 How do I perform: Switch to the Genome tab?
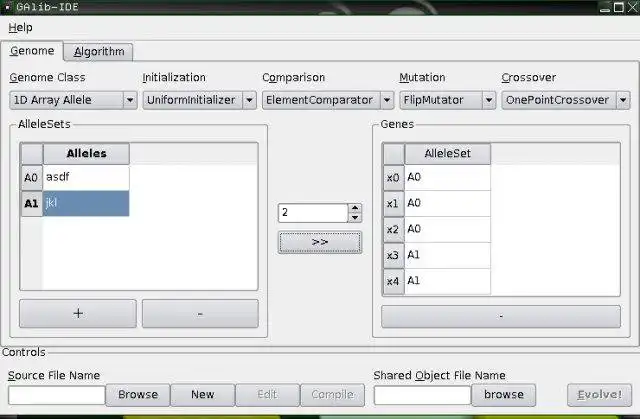[32, 51]
